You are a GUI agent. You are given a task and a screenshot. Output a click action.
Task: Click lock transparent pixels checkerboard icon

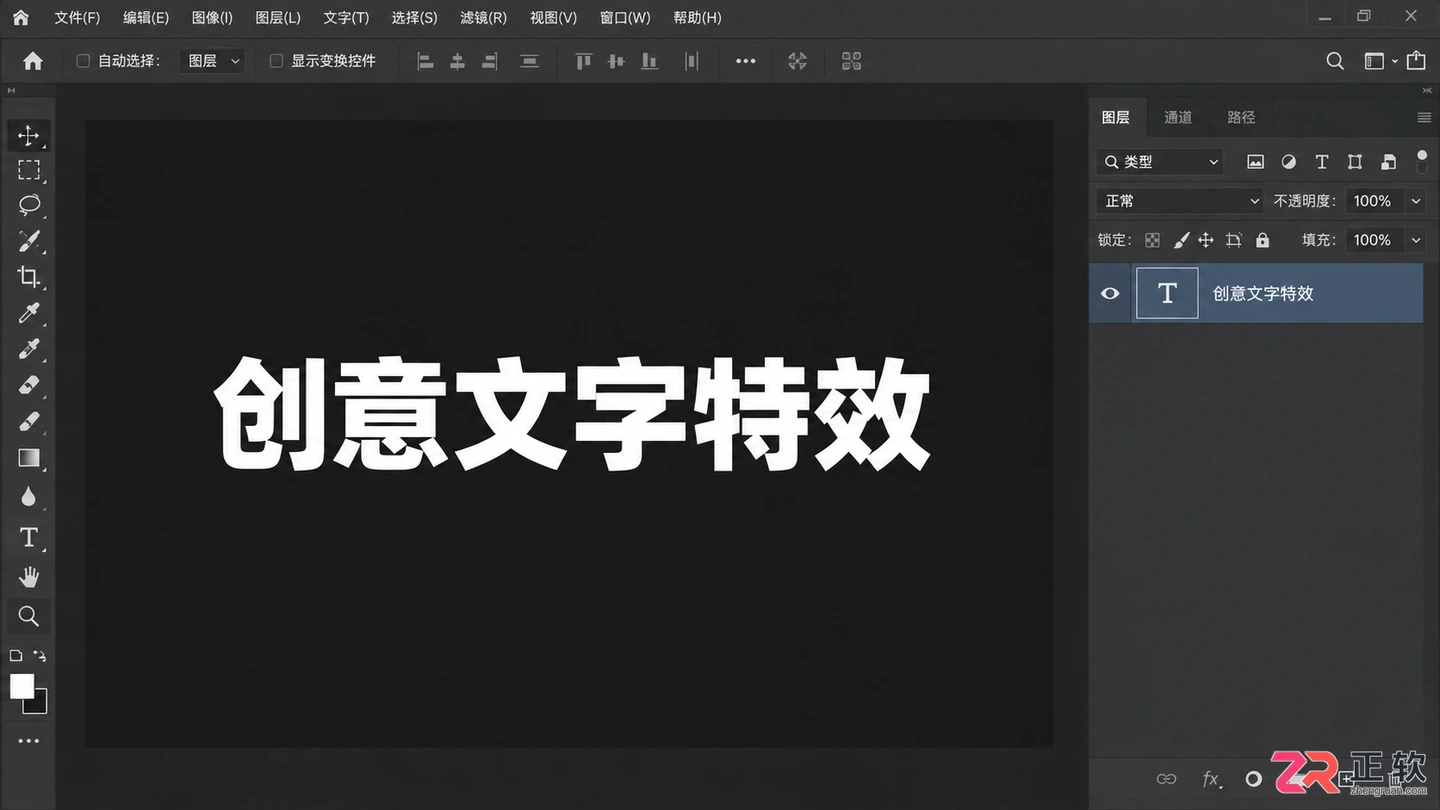[1153, 240]
